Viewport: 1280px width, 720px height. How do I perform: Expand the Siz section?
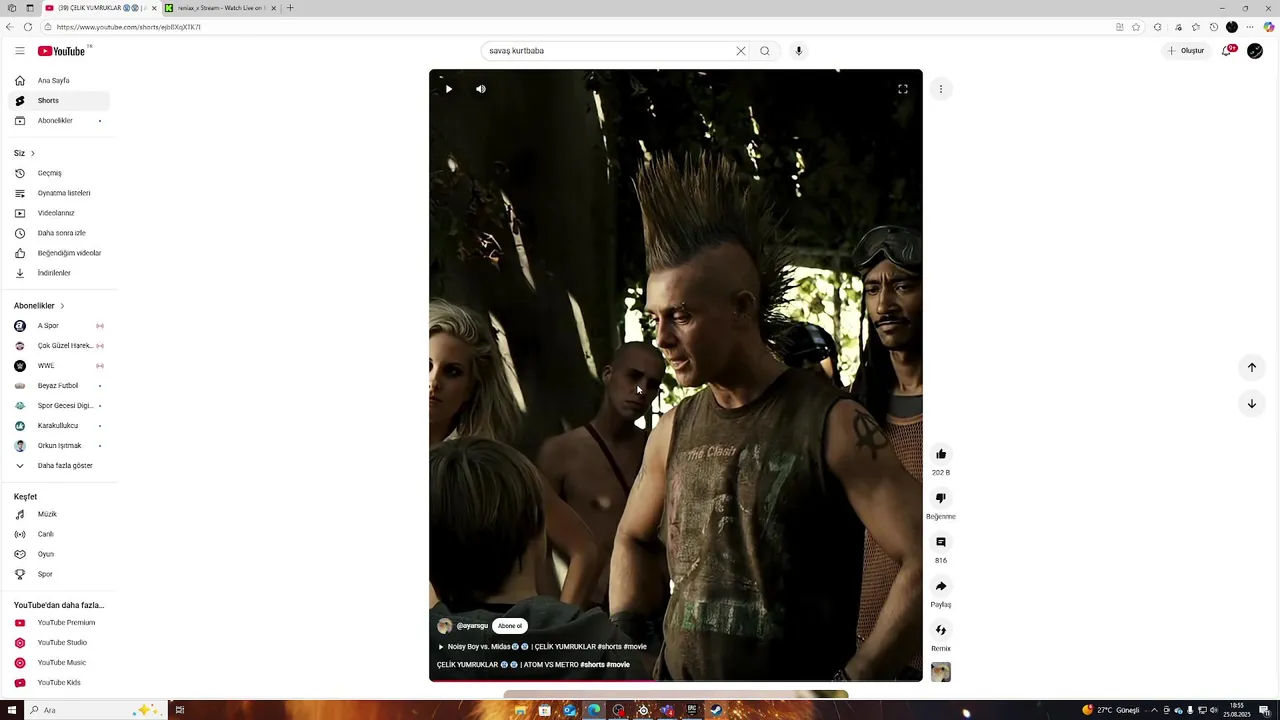point(25,153)
